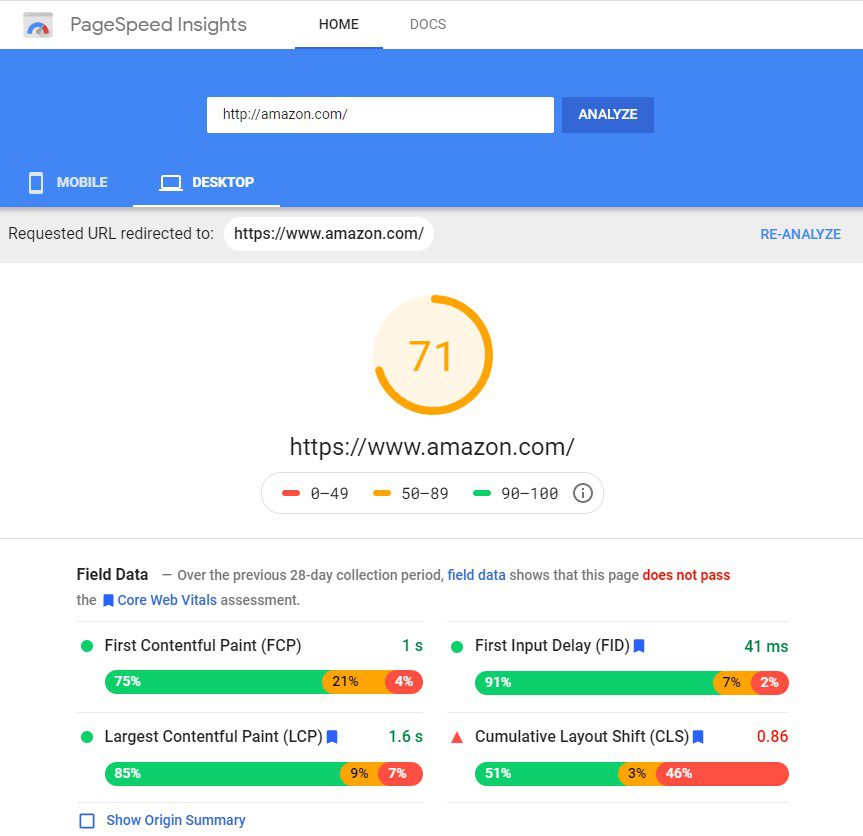This screenshot has height=836, width=863.
Task: Click the Cumulative Layout Shift (CLS) label
Action: 582,736
